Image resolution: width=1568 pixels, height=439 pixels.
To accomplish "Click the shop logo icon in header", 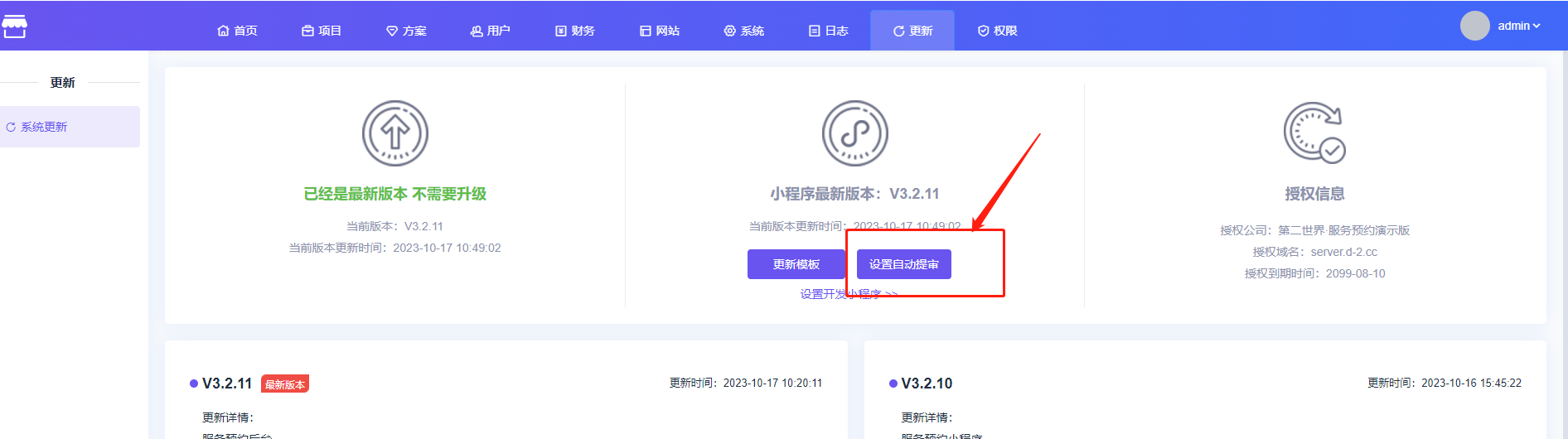I will click(14, 26).
